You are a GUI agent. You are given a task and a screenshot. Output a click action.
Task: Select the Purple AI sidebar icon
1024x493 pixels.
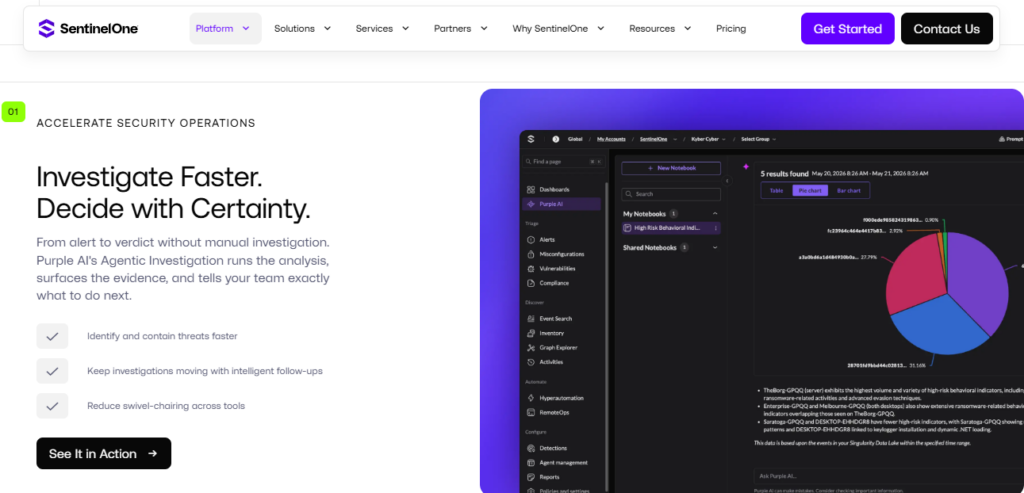pyautogui.click(x=531, y=204)
